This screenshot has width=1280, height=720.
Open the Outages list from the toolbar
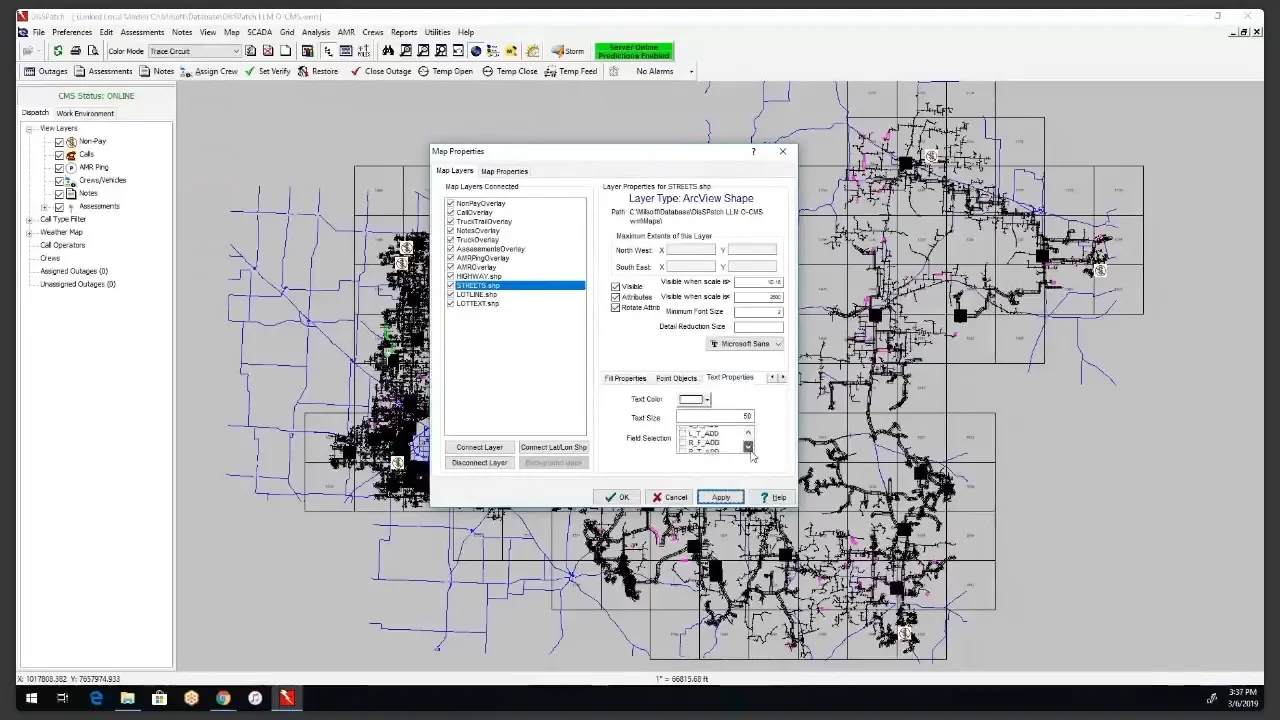46,71
